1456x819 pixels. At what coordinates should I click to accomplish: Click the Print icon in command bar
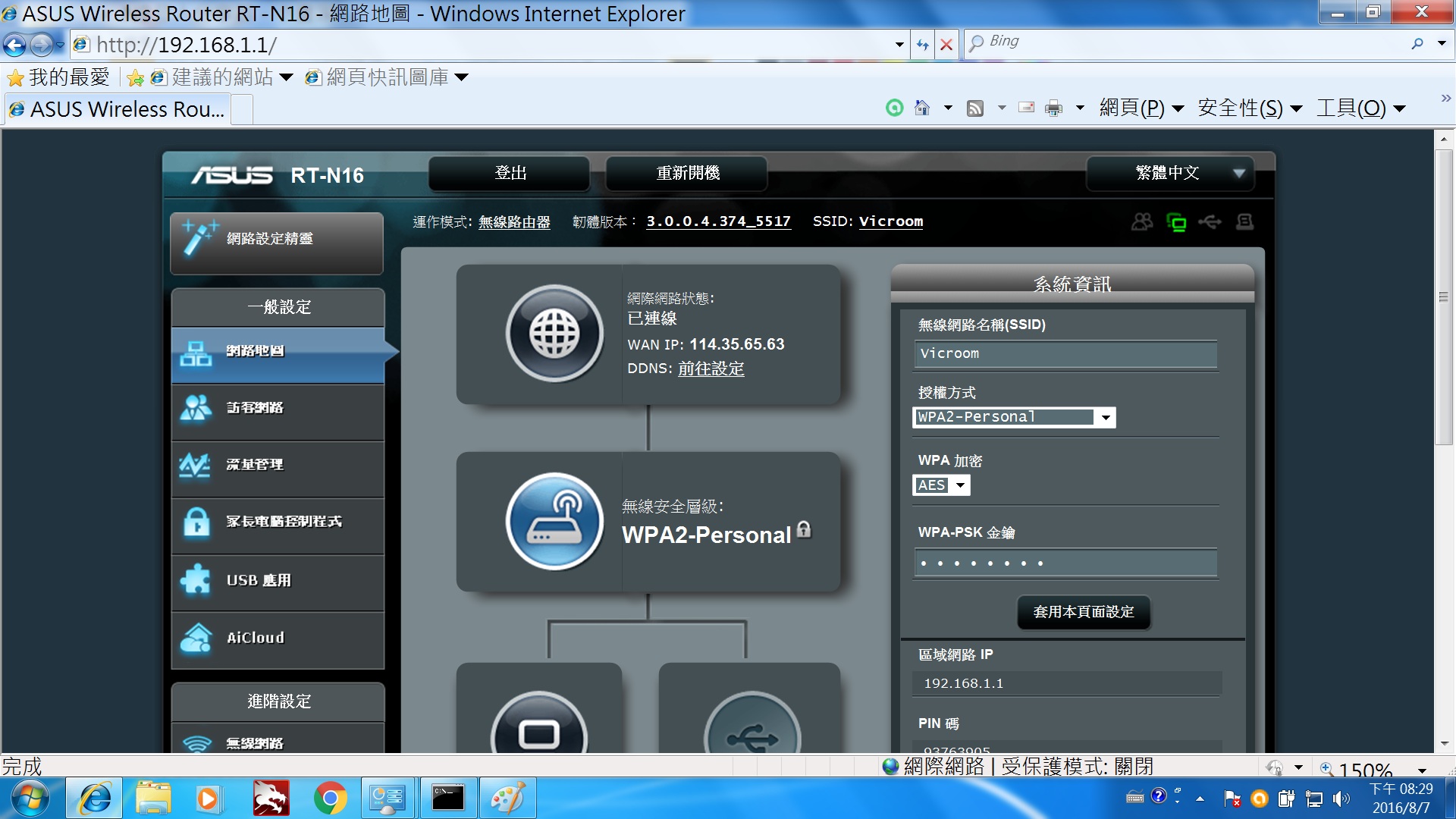coord(1054,108)
